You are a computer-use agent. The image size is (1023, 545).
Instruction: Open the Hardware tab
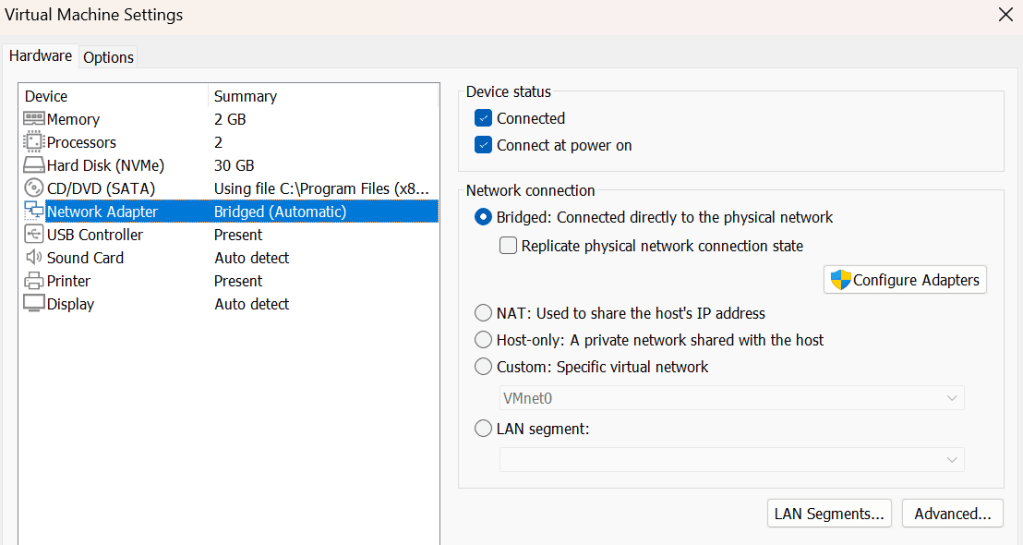pos(40,56)
